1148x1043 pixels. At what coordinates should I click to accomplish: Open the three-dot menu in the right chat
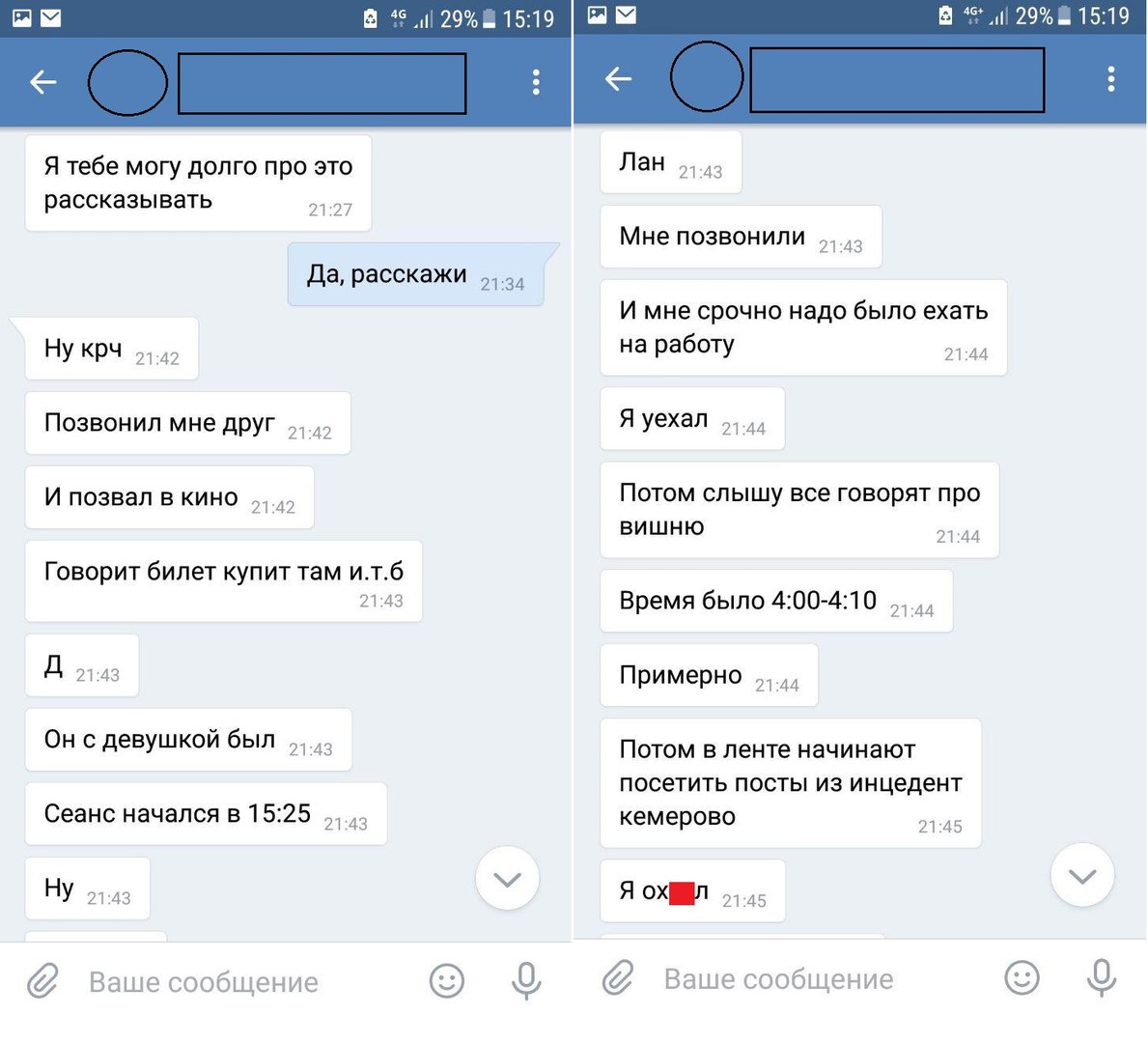1110,78
